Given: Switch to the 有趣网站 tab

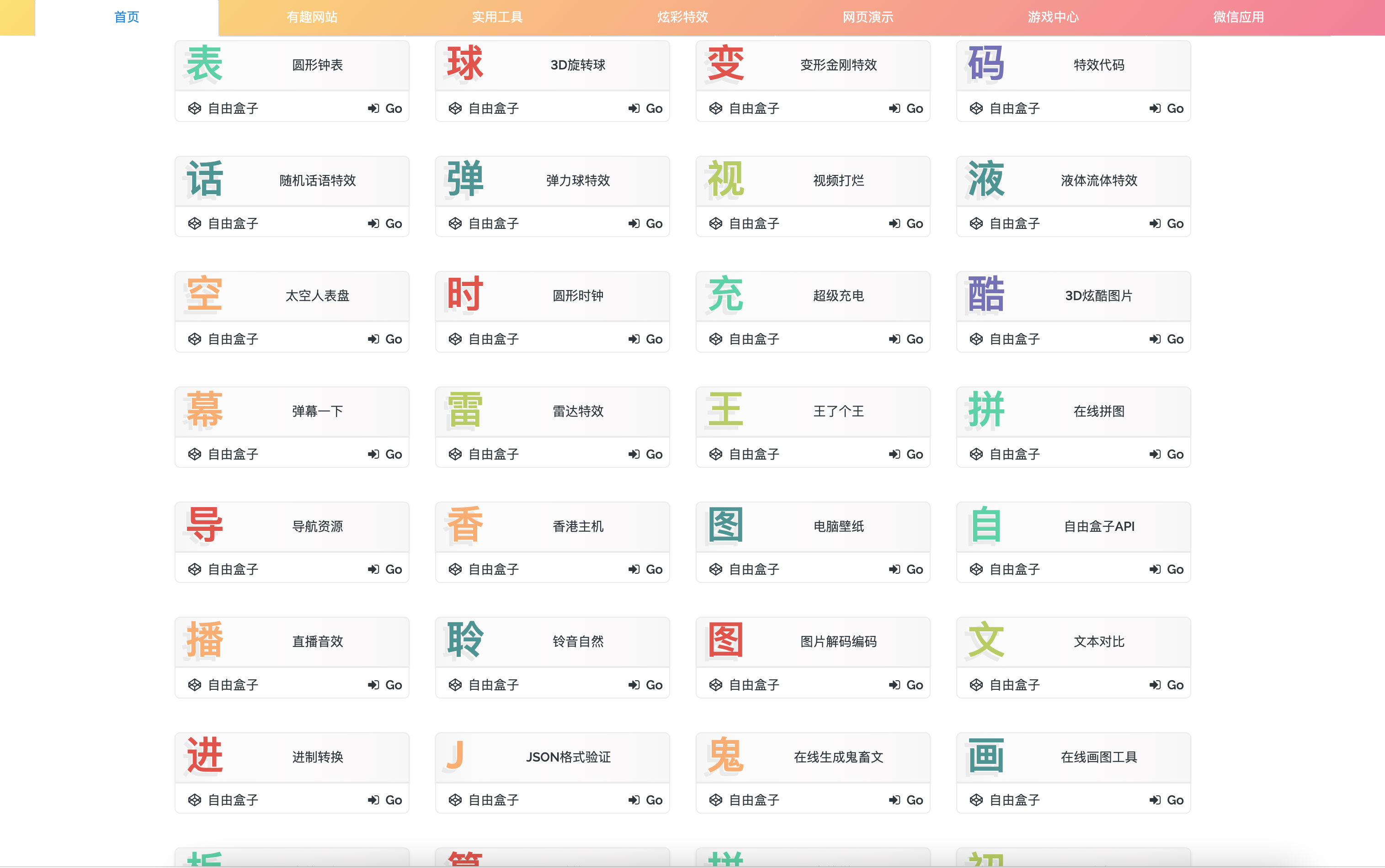Looking at the screenshot, I should pyautogui.click(x=312, y=17).
